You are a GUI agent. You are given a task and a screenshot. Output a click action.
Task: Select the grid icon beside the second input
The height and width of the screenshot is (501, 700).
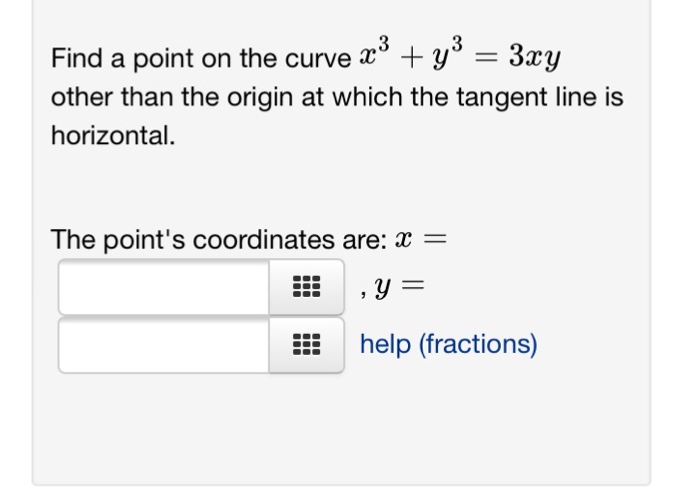click(306, 345)
